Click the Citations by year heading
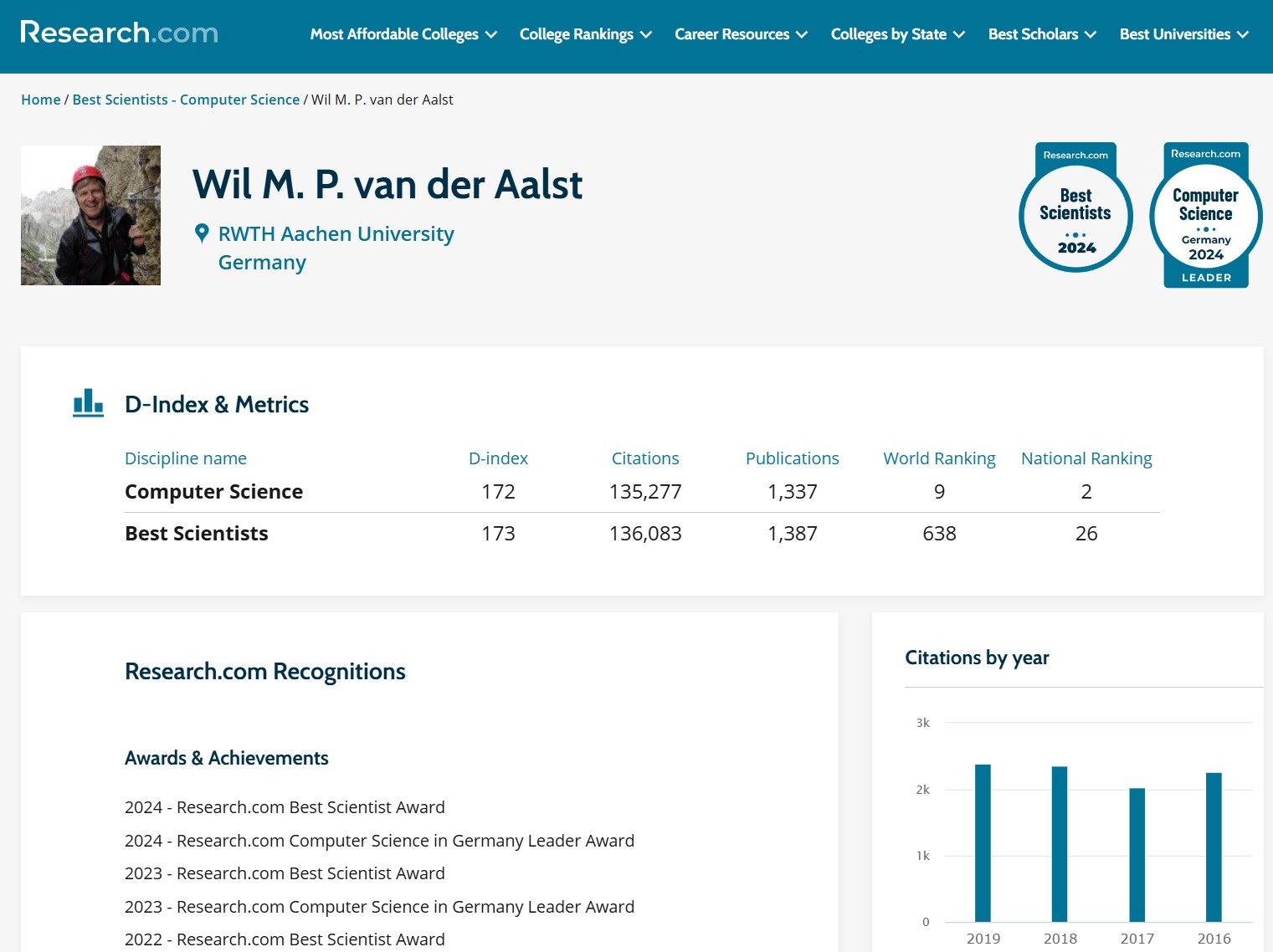This screenshot has height=952, width=1273. point(977,658)
